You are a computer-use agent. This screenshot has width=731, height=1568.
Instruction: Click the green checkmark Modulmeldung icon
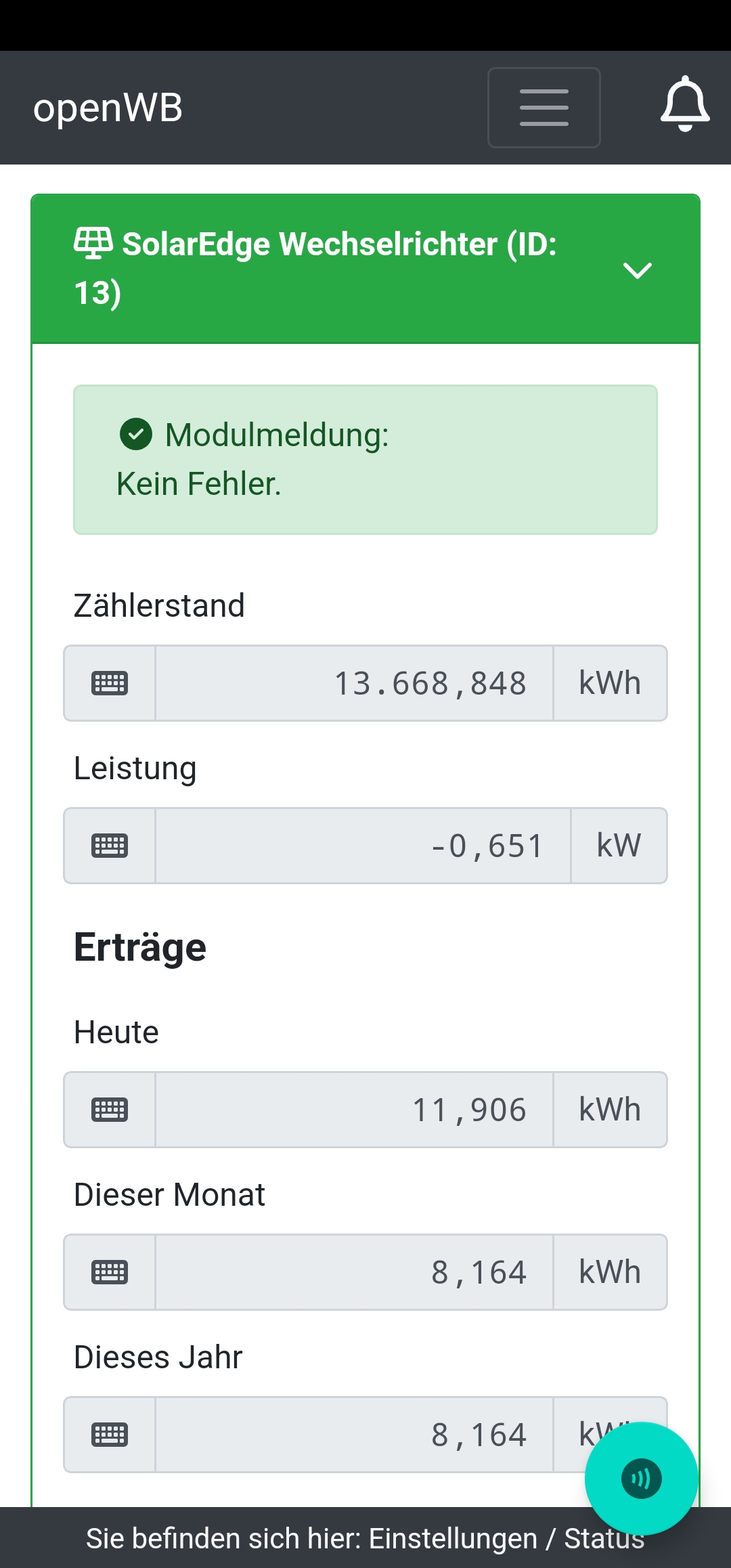136,434
